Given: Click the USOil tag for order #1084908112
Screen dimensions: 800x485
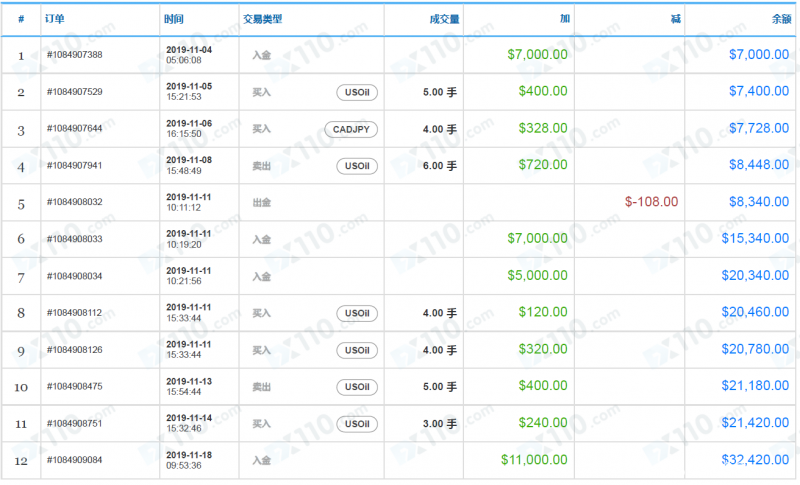Looking at the screenshot, I should 357,313.
